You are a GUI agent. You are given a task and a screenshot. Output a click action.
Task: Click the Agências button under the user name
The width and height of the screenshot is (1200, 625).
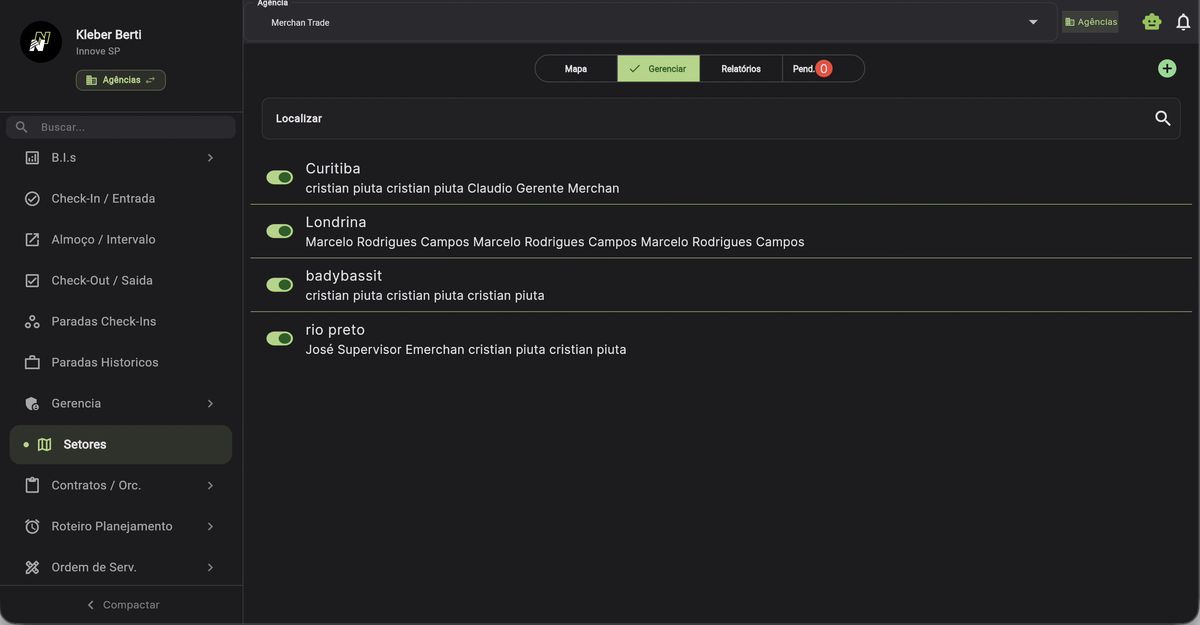(121, 80)
